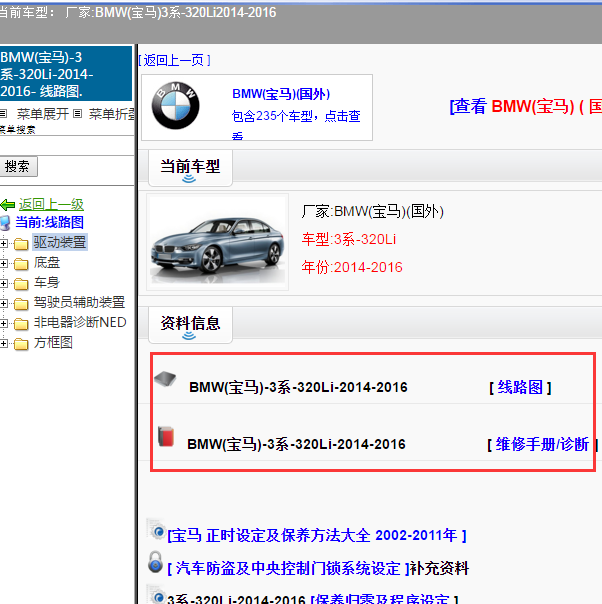Click 包含235个车型，点击查看 link
The height and width of the screenshot is (604, 602).
pos(296,126)
